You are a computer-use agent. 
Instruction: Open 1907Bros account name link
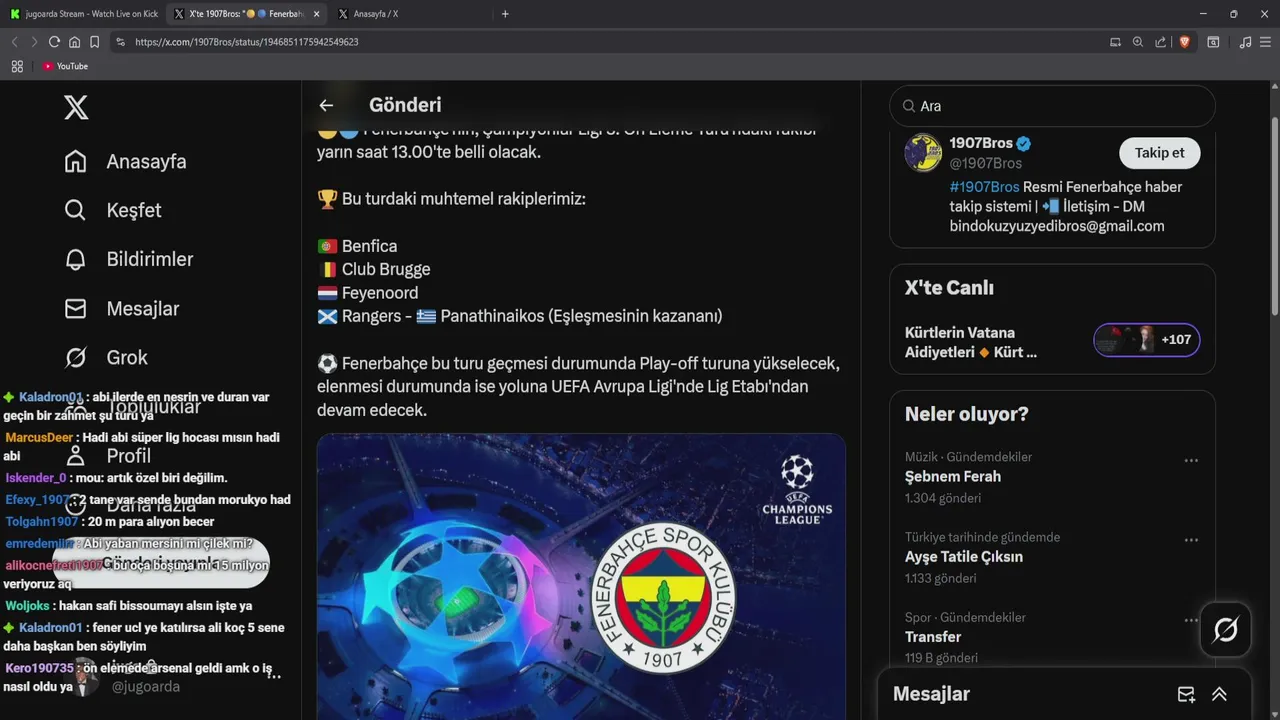click(x=981, y=143)
